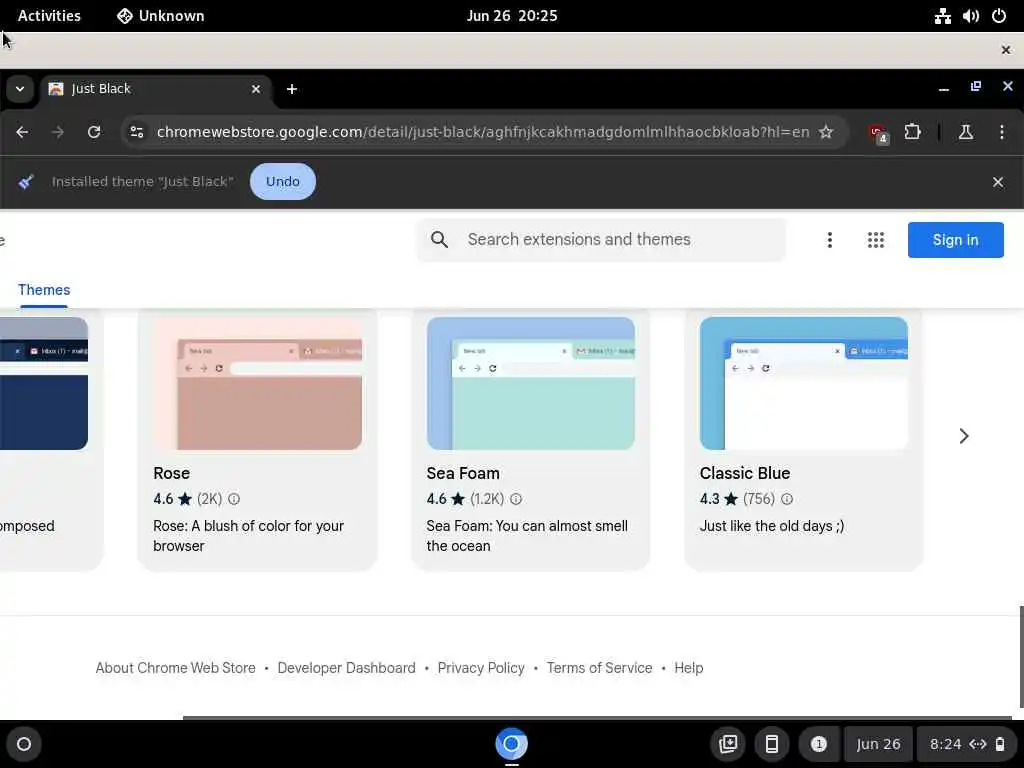Advance carousel with the next arrow
Screen dimensions: 1024x768
964,436
